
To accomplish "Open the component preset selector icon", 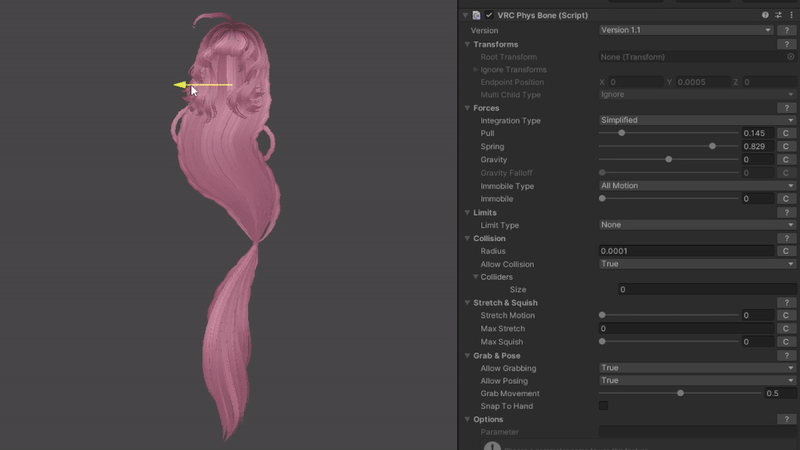I will [x=778, y=15].
